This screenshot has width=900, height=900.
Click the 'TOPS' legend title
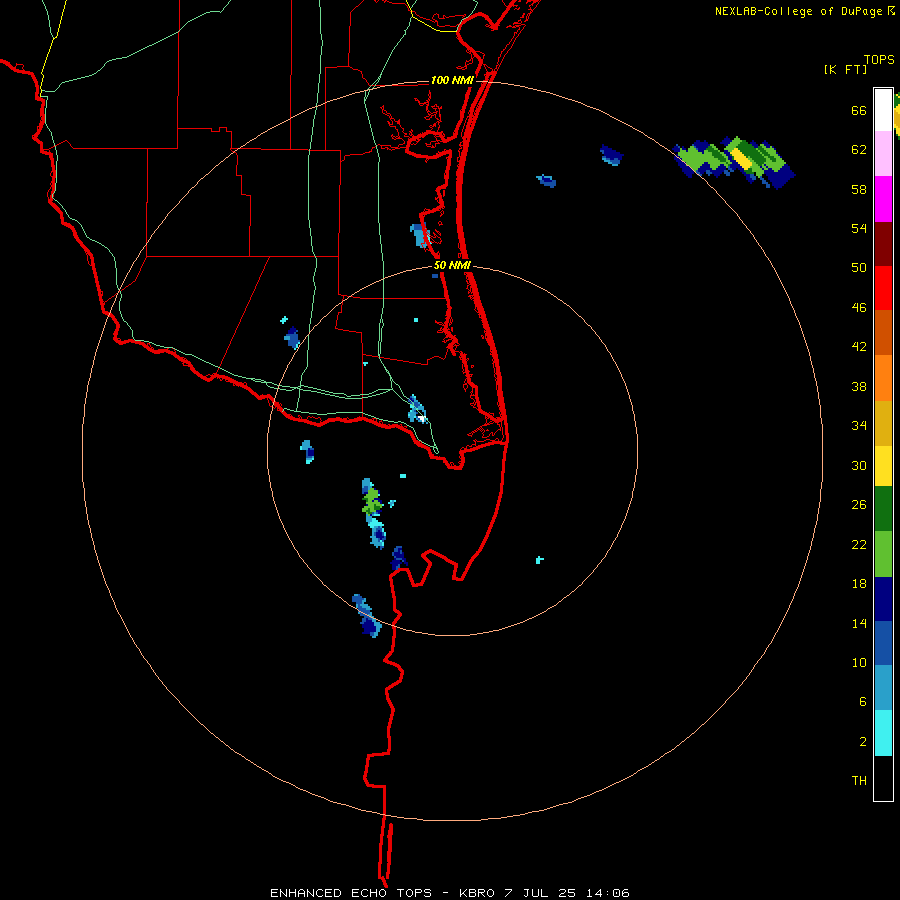point(879,60)
